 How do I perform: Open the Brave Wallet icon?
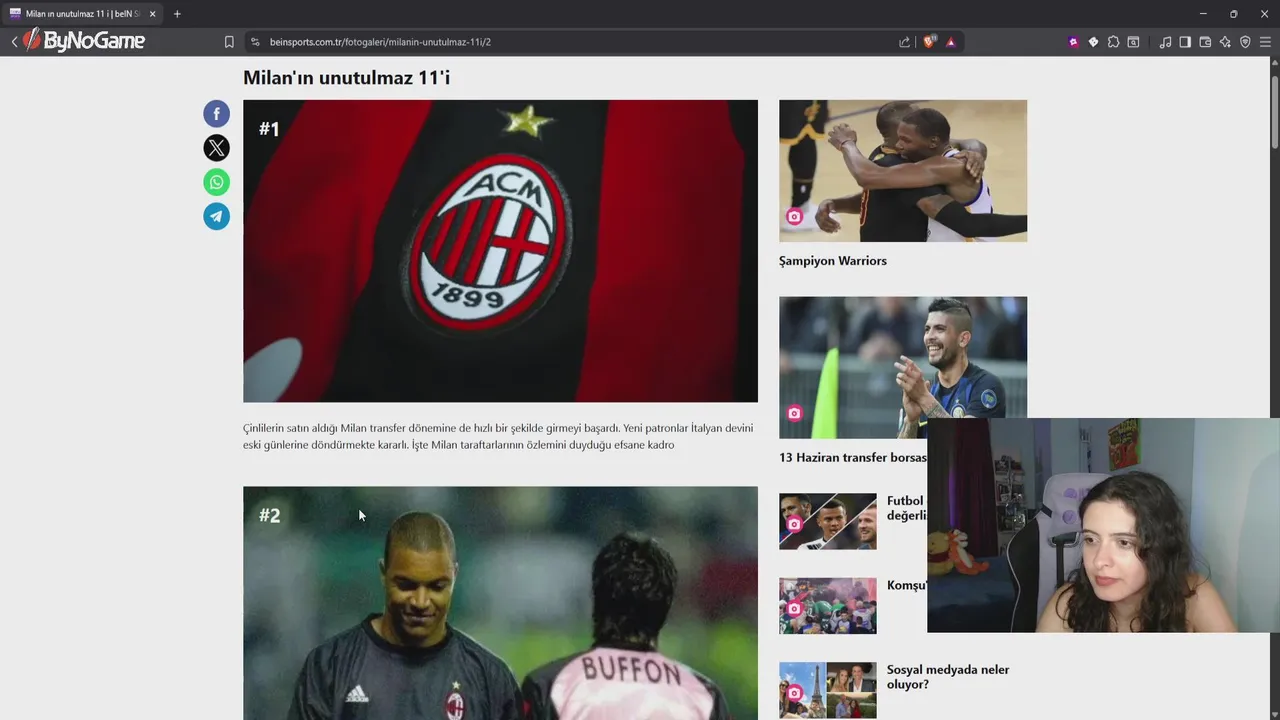tap(1205, 42)
